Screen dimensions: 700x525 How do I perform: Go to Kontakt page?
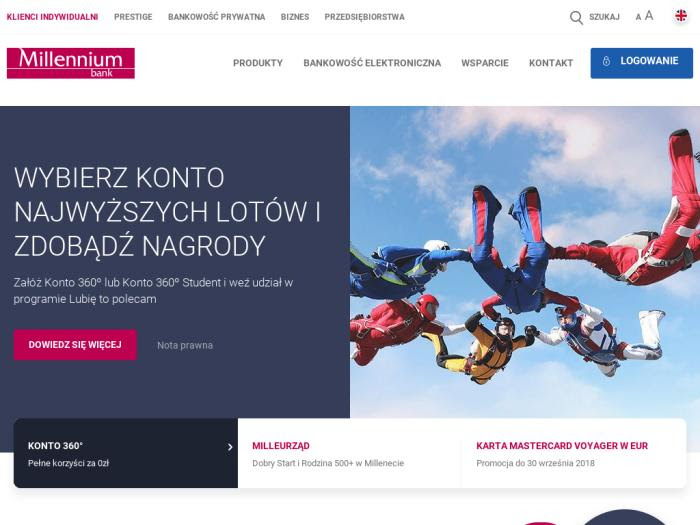[x=551, y=63]
